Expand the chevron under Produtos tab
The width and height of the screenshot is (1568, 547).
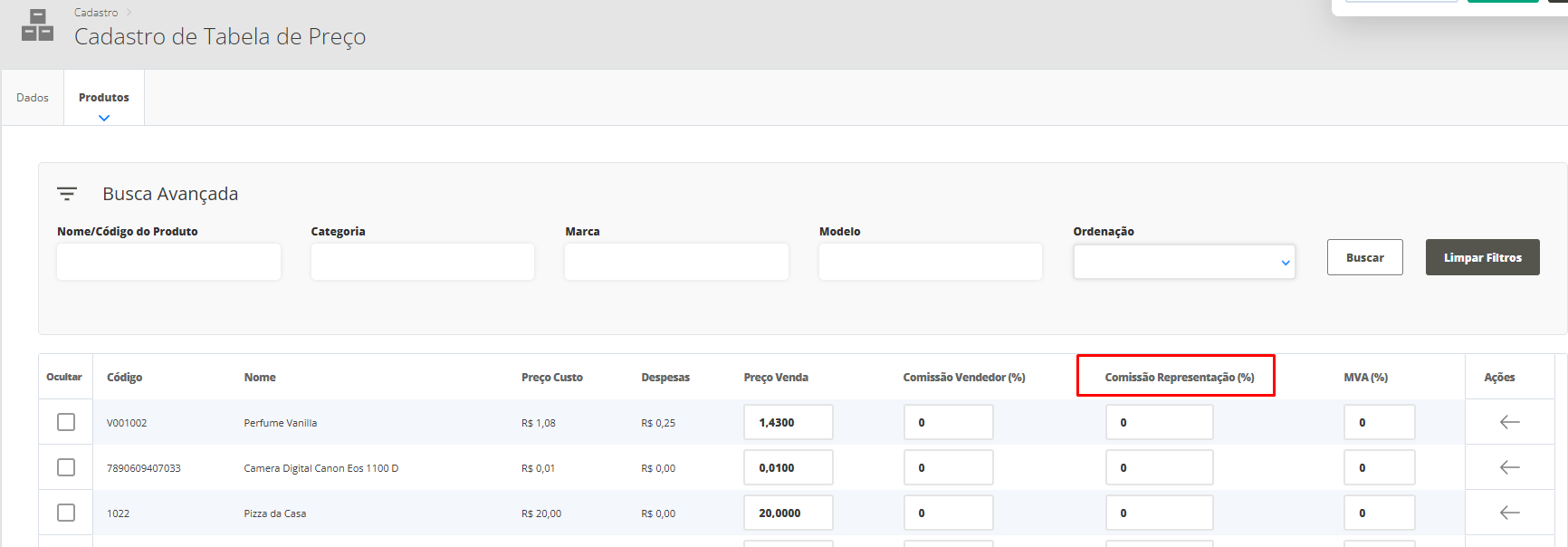coord(104,118)
